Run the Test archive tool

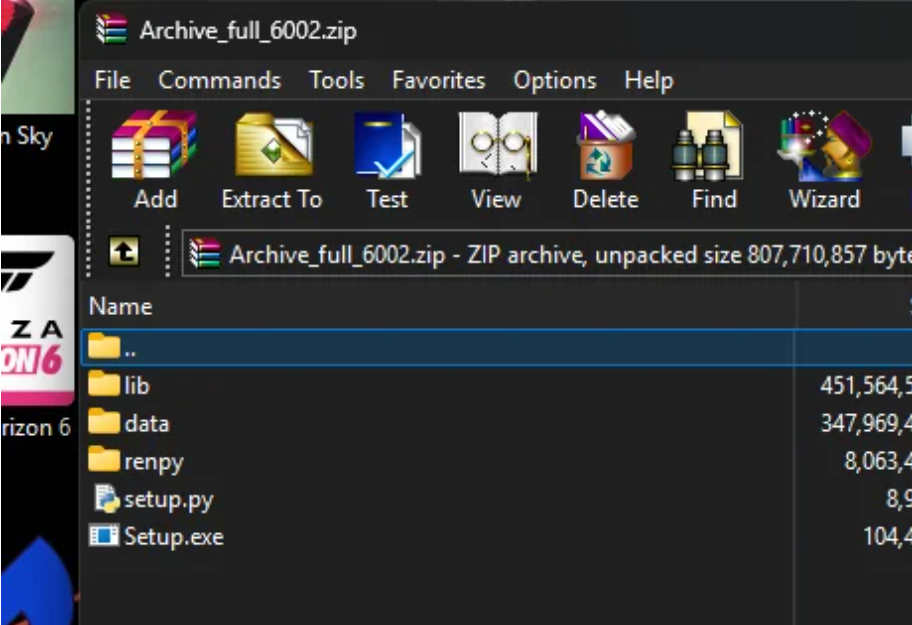387,160
